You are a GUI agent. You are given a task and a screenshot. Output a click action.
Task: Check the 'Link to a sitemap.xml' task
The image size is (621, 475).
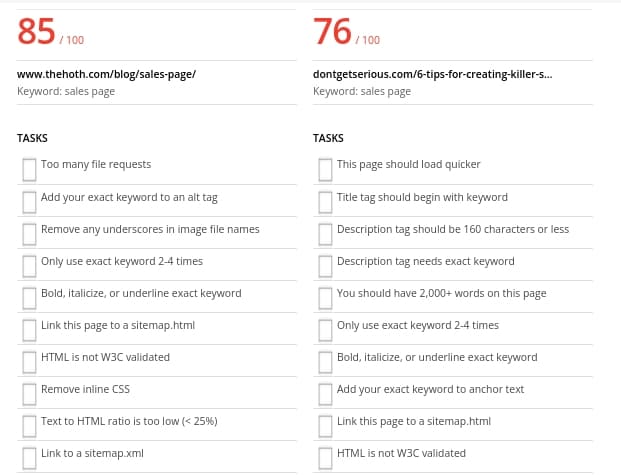[29, 458]
